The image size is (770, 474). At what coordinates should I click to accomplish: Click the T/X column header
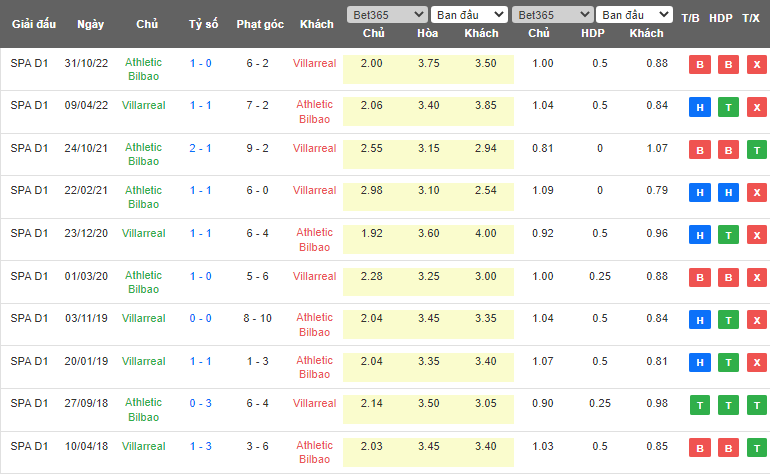751,18
